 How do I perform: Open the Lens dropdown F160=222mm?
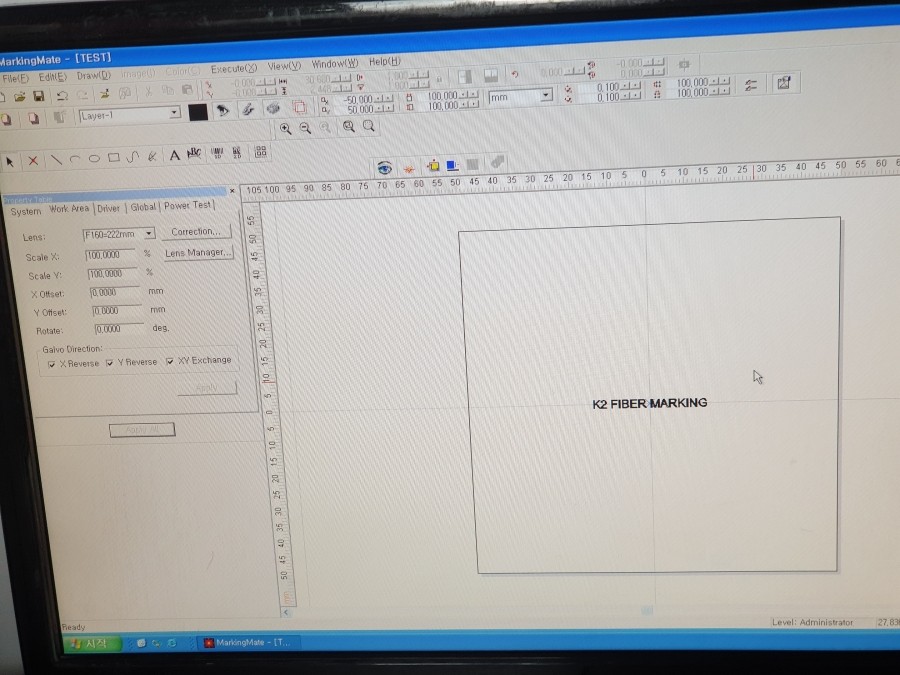click(x=149, y=234)
